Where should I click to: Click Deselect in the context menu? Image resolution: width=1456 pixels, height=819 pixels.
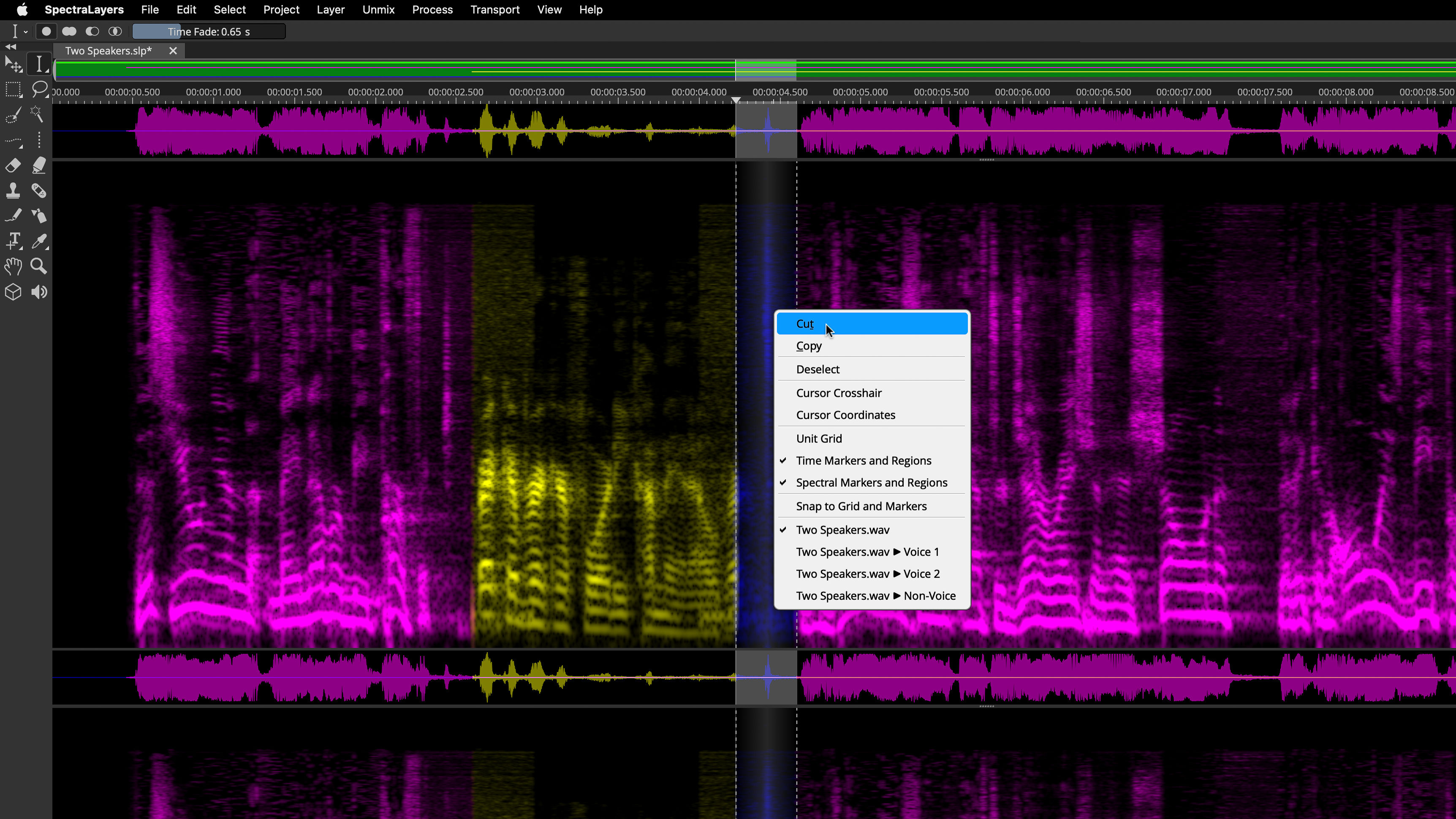coord(817,369)
